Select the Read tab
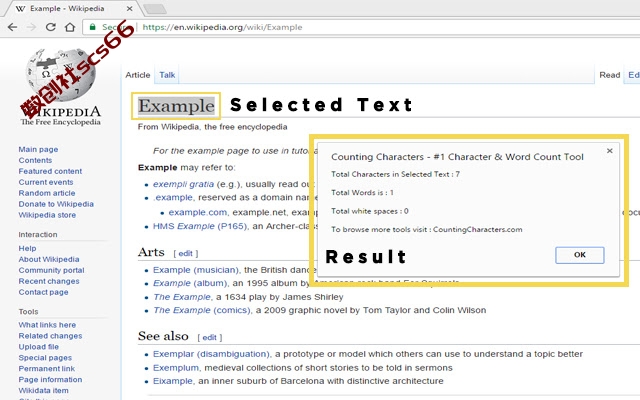 [609, 75]
